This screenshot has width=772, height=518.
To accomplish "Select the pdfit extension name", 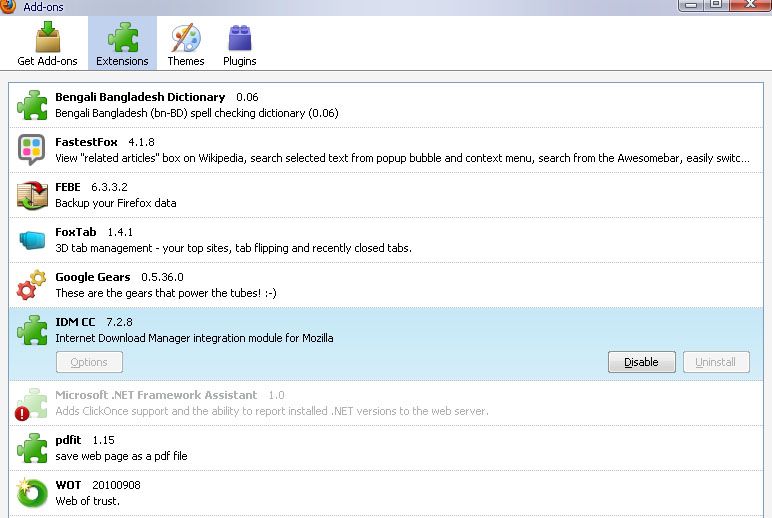I will 68,440.
